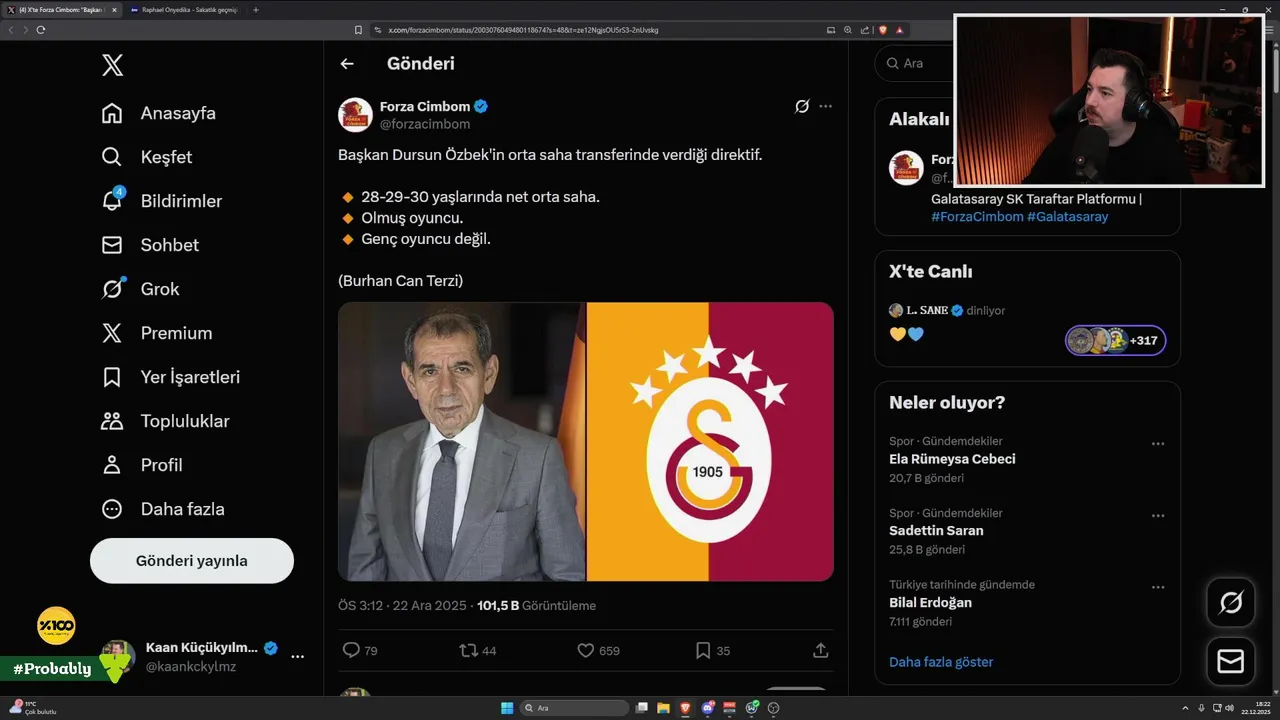Open Topluluklar communities
This screenshot has height=720, width=1280.
[x=166, y=421]
